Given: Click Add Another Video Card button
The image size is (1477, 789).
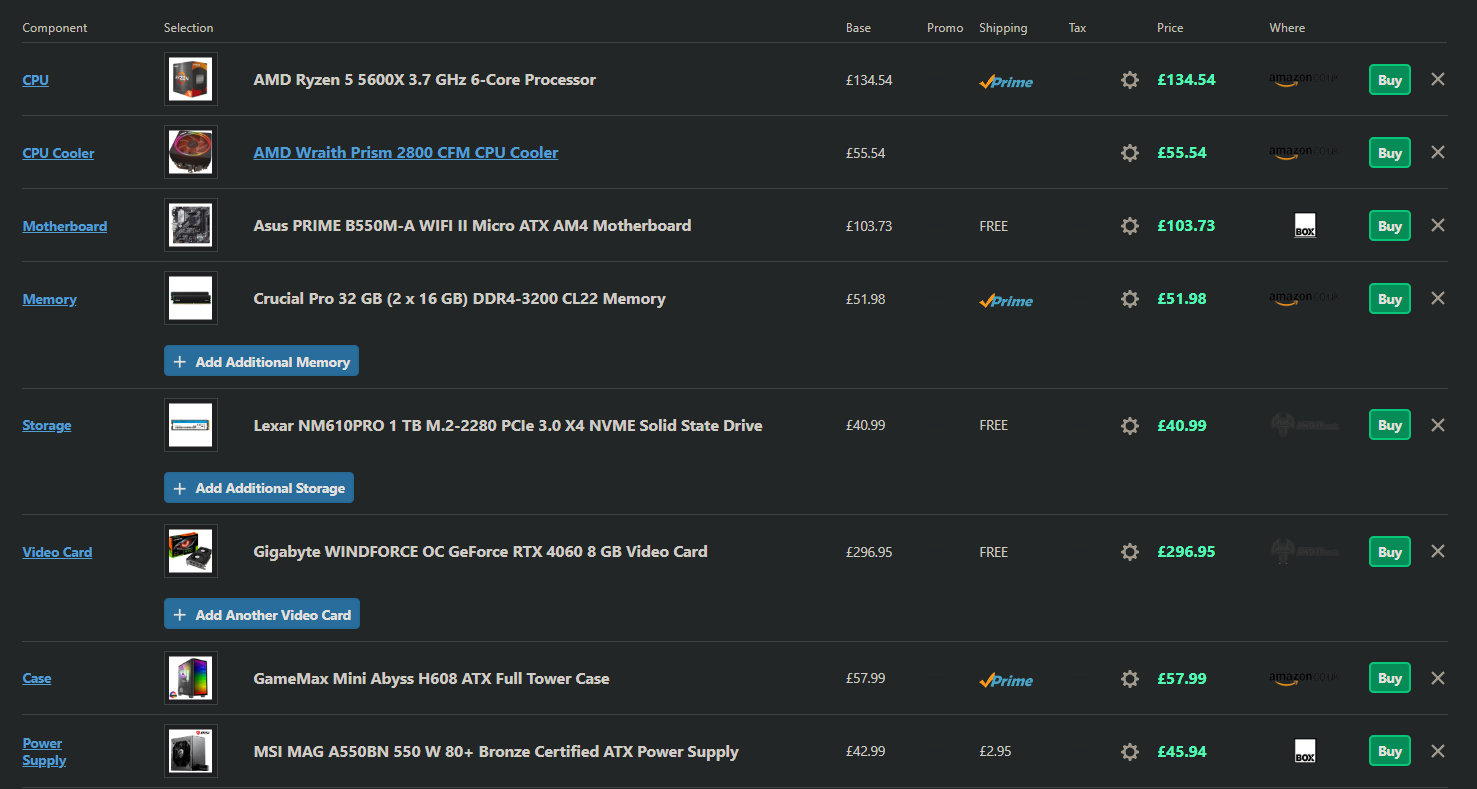Looking at the screenshot, I should (262, 615).
